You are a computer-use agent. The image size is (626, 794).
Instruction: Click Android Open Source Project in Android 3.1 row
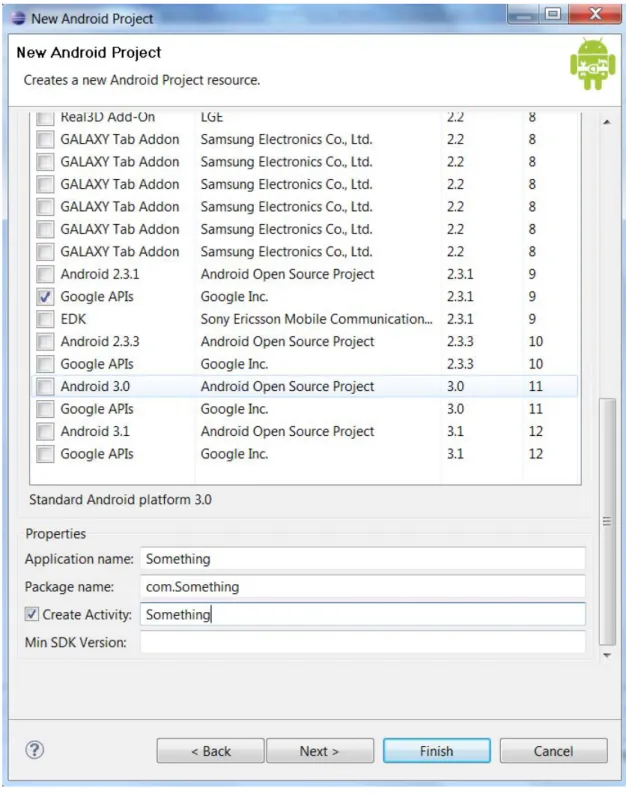(287, 431)
